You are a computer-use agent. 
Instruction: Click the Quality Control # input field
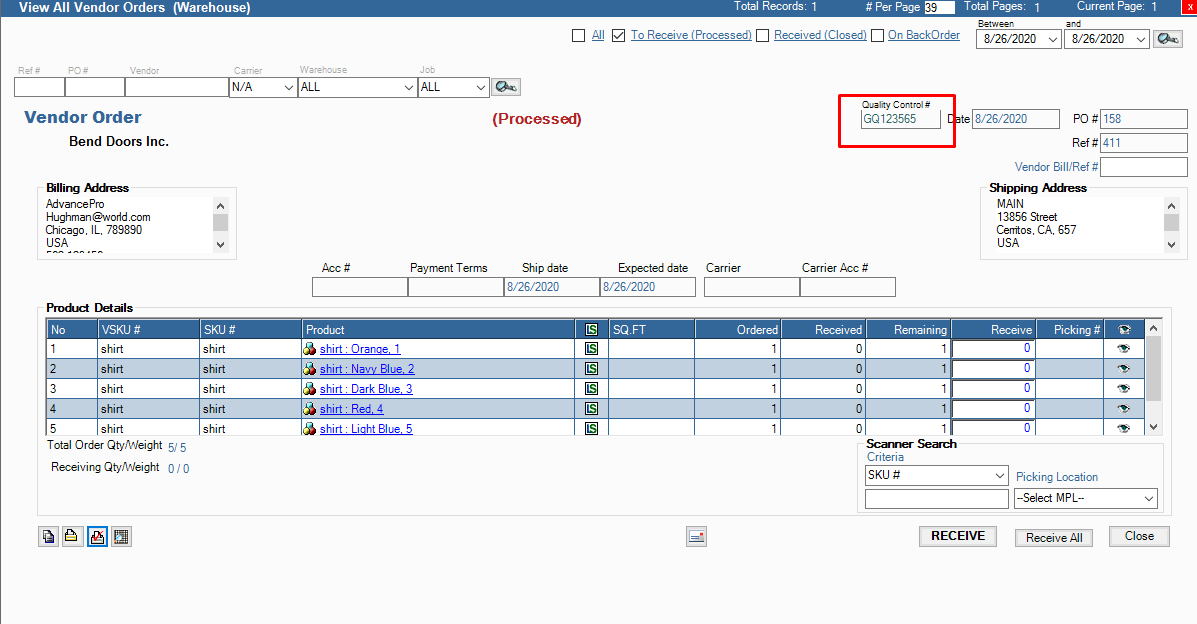900,119
